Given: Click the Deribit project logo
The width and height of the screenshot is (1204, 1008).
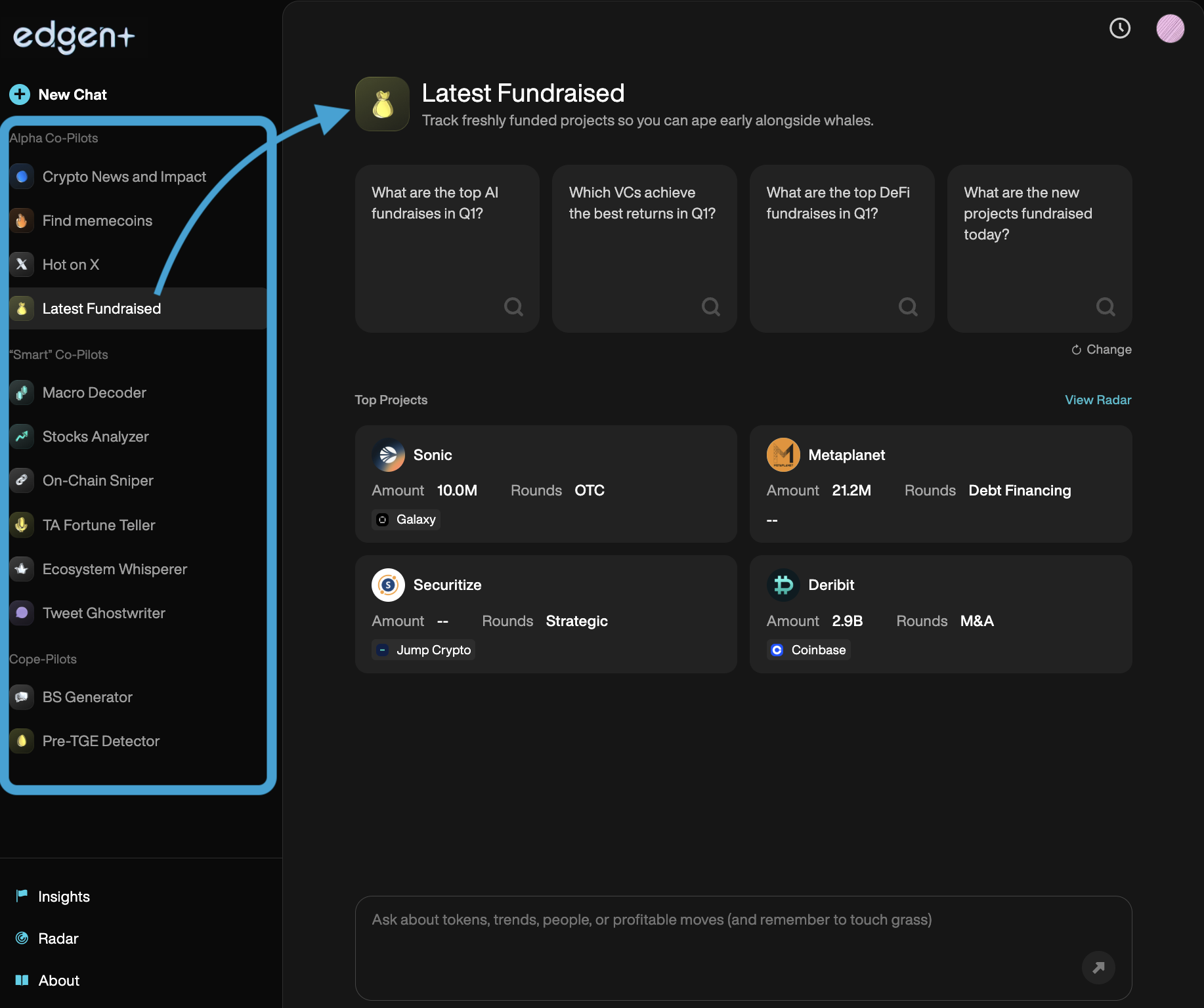Looking at the screenshot, I should coord(783,585).
